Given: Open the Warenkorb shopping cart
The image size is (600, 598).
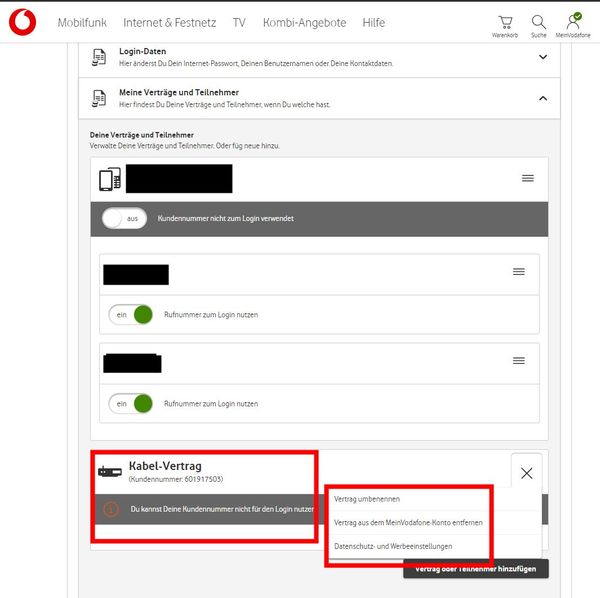Looking at the screenshot, I should click(505, 26).
